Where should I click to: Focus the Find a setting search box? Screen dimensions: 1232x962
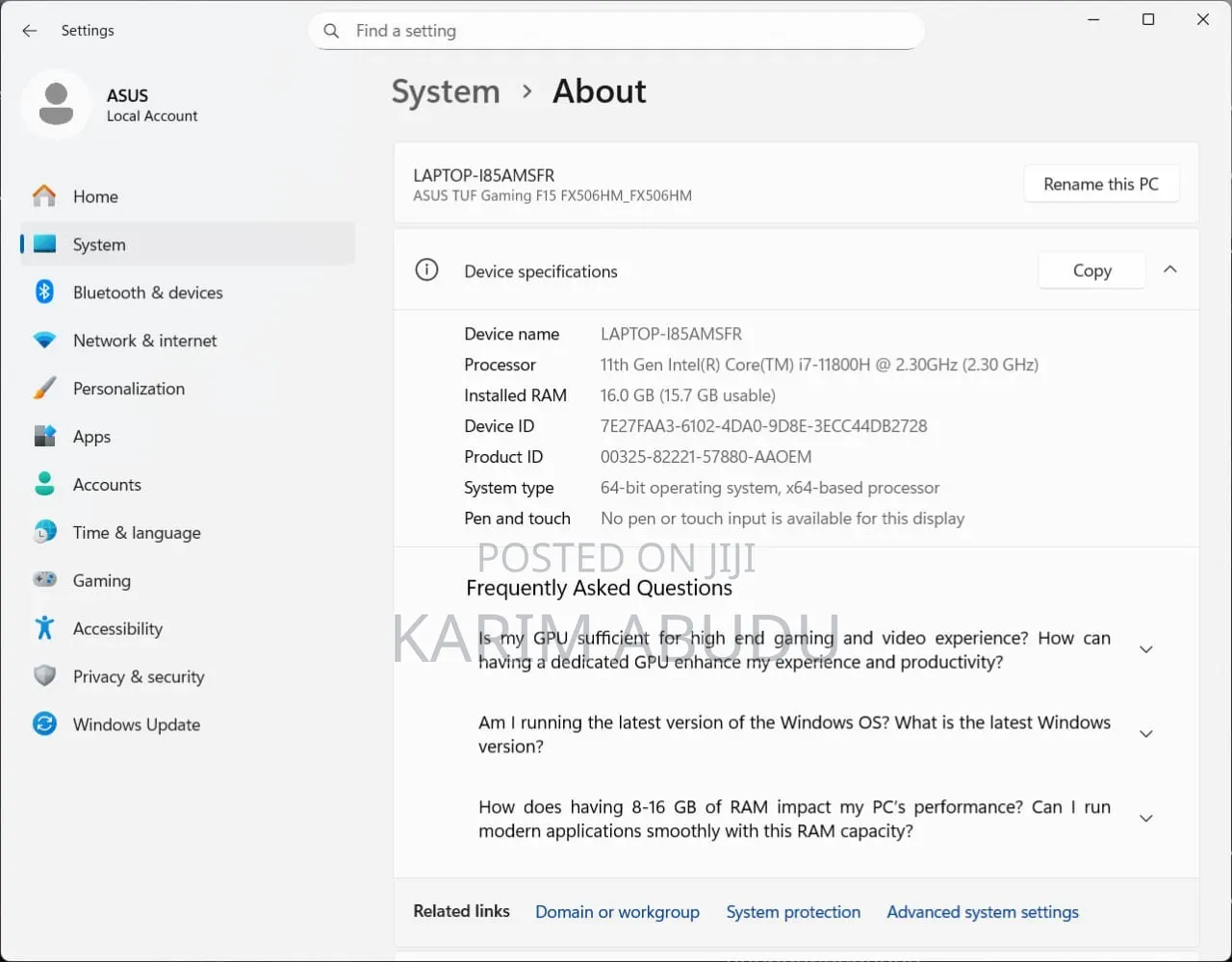[616, 31]
